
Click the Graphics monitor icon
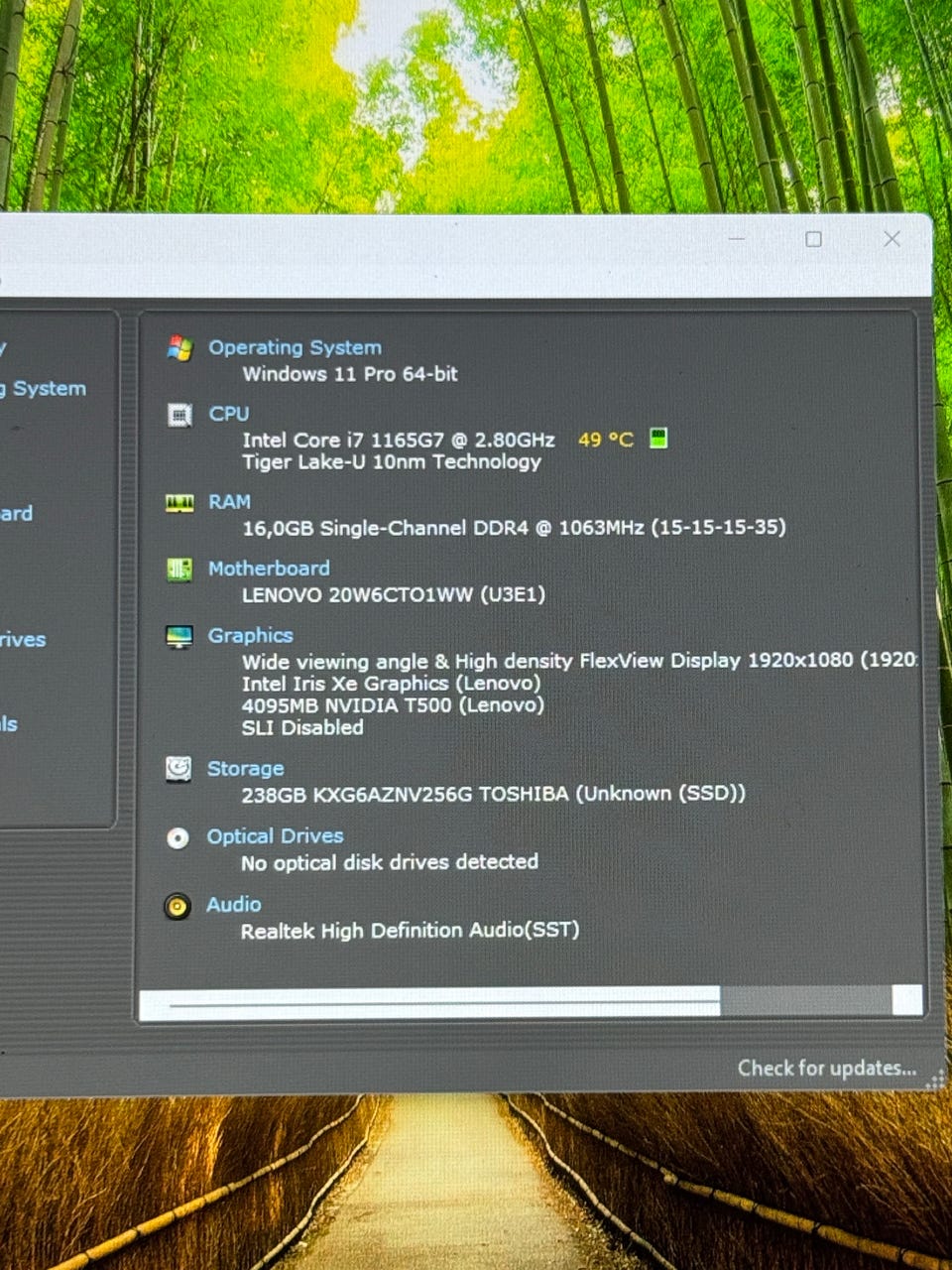tap(179, 637)
